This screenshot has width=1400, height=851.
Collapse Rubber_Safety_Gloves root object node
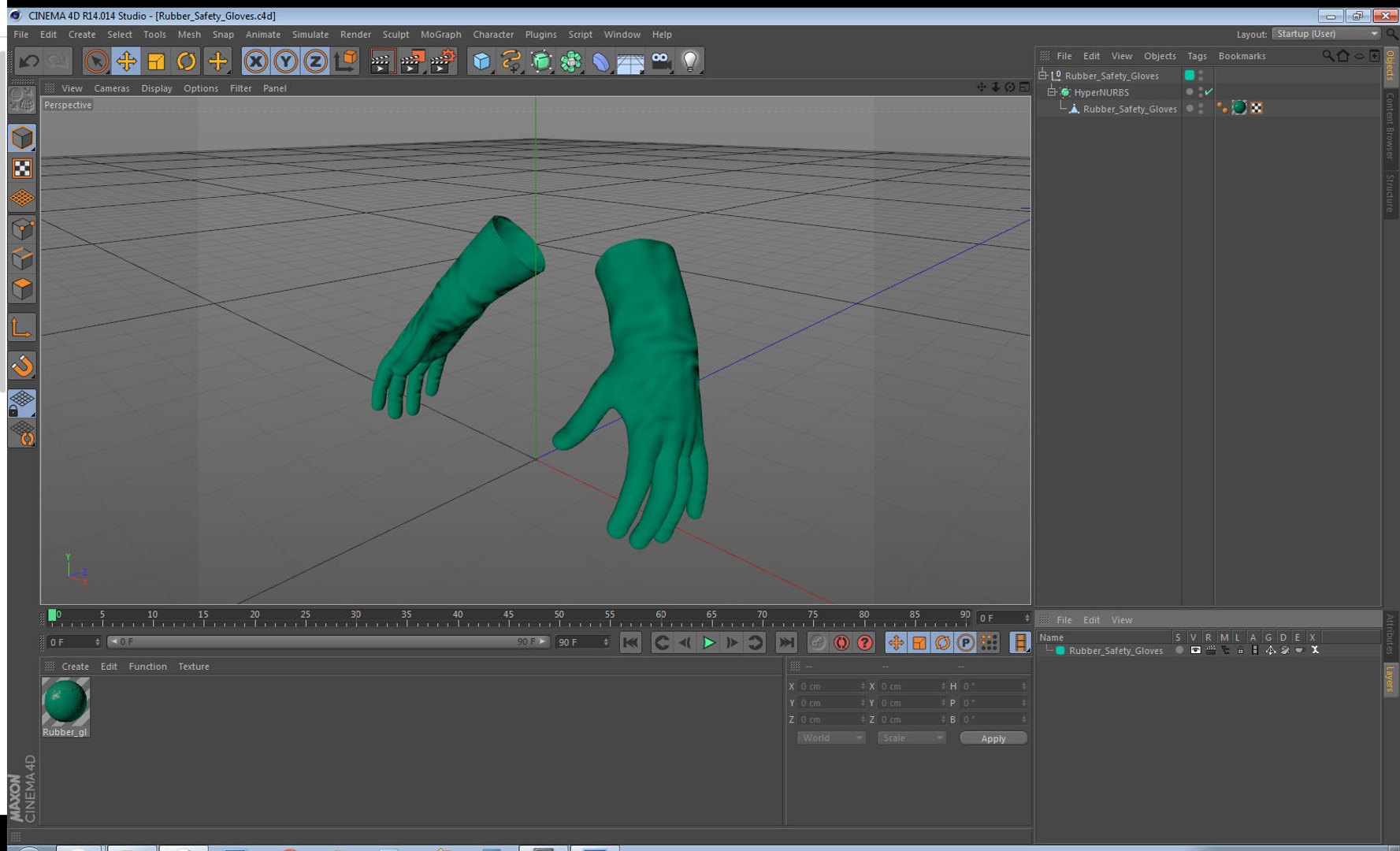click(1042, 76)
